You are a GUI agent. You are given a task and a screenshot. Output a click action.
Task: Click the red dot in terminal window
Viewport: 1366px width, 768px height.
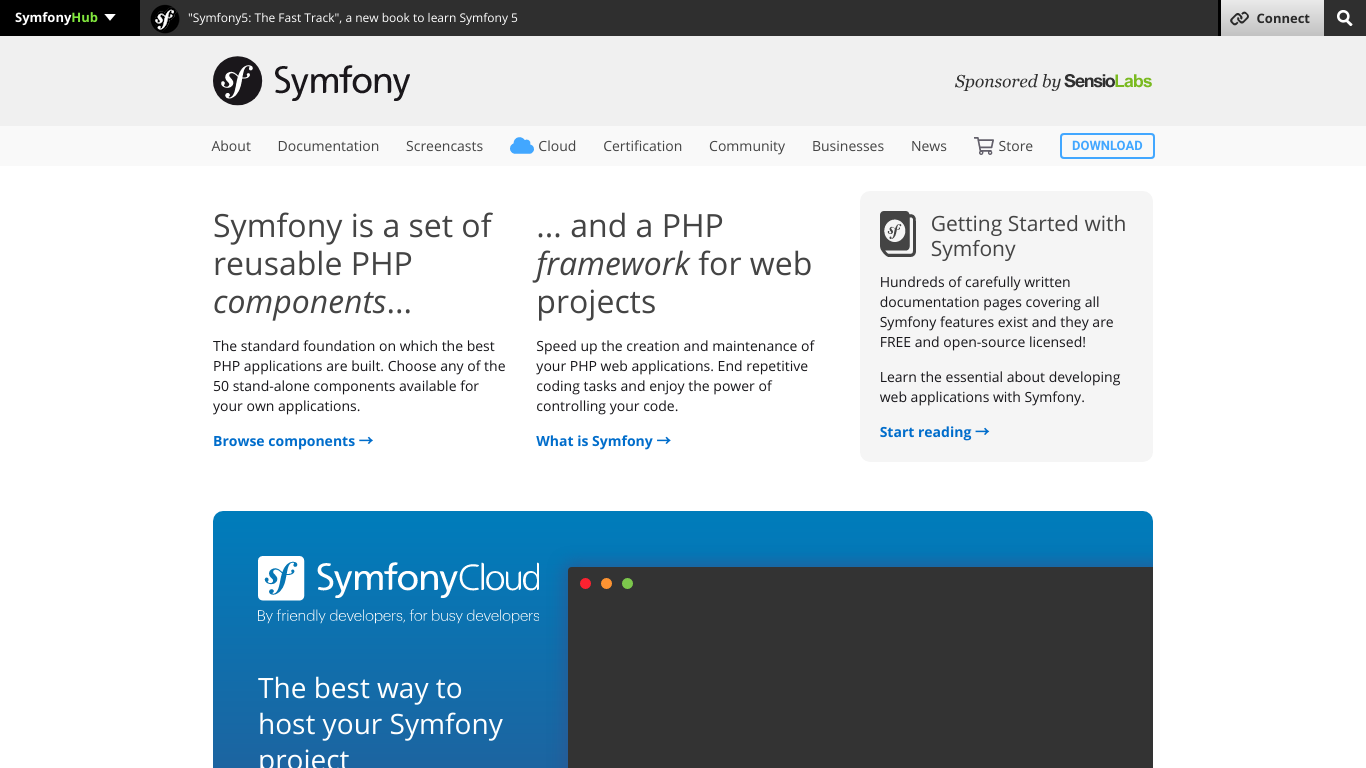click(x=586, y=583)
